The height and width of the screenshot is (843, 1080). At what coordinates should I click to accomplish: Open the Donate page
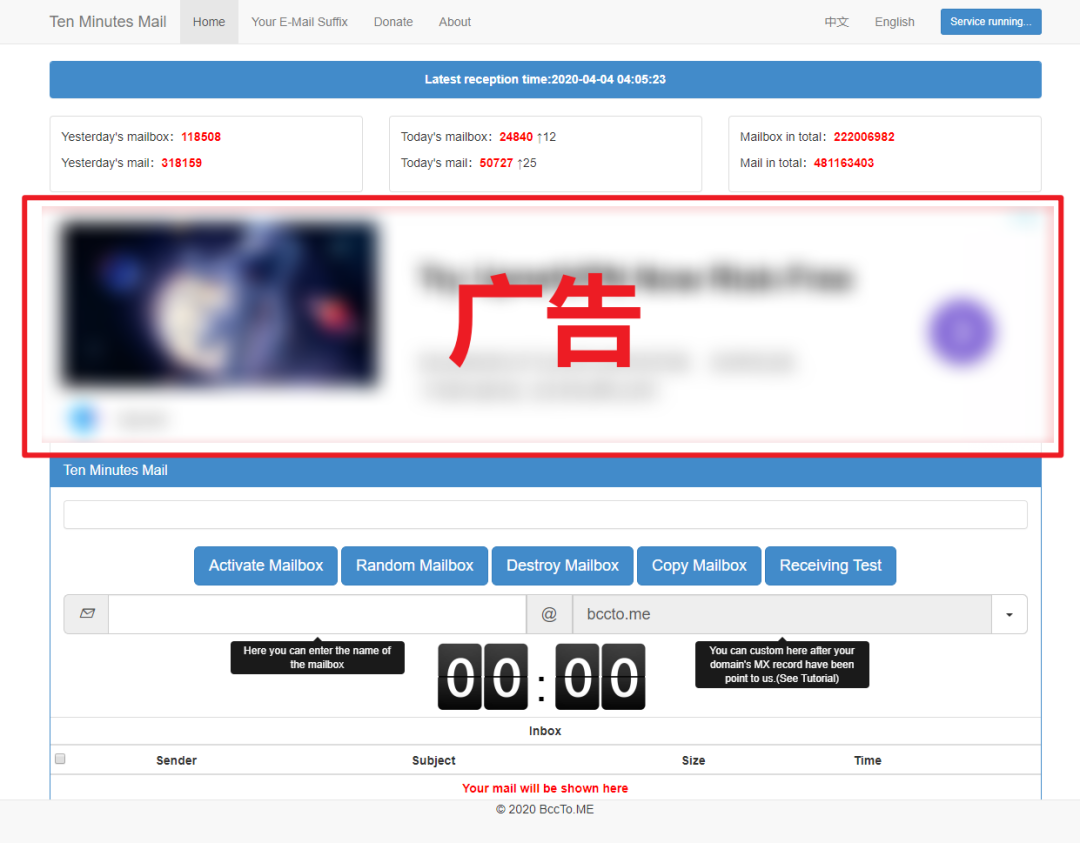pos(393,22)
